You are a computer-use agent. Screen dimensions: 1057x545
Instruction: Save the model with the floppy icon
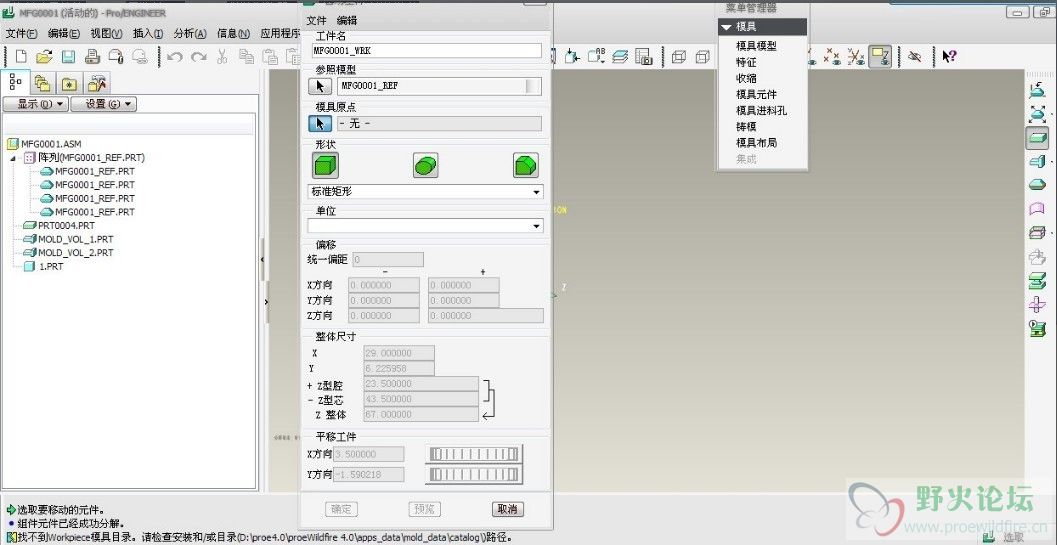(x=68, y=57)
